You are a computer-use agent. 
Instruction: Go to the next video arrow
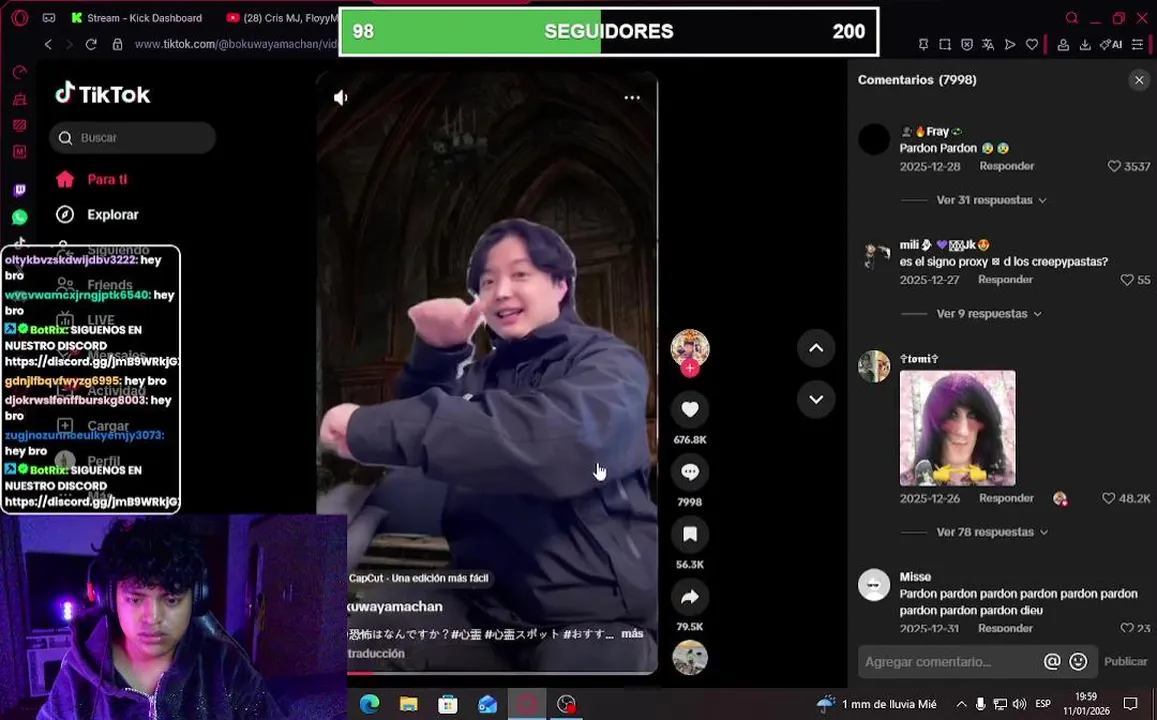[816, 399]
